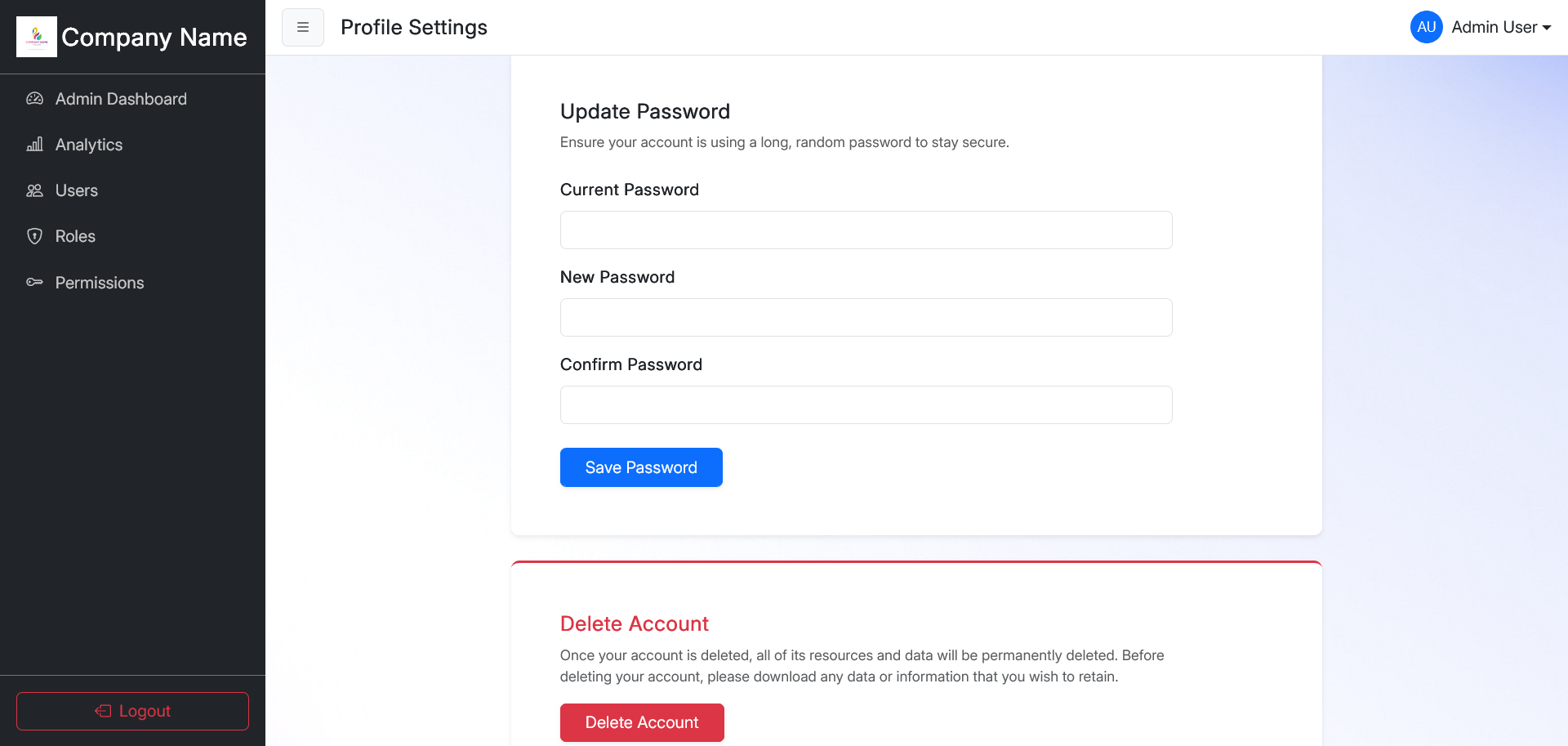Go to the Roles page

pyautogui.click(x=75, y=236)
